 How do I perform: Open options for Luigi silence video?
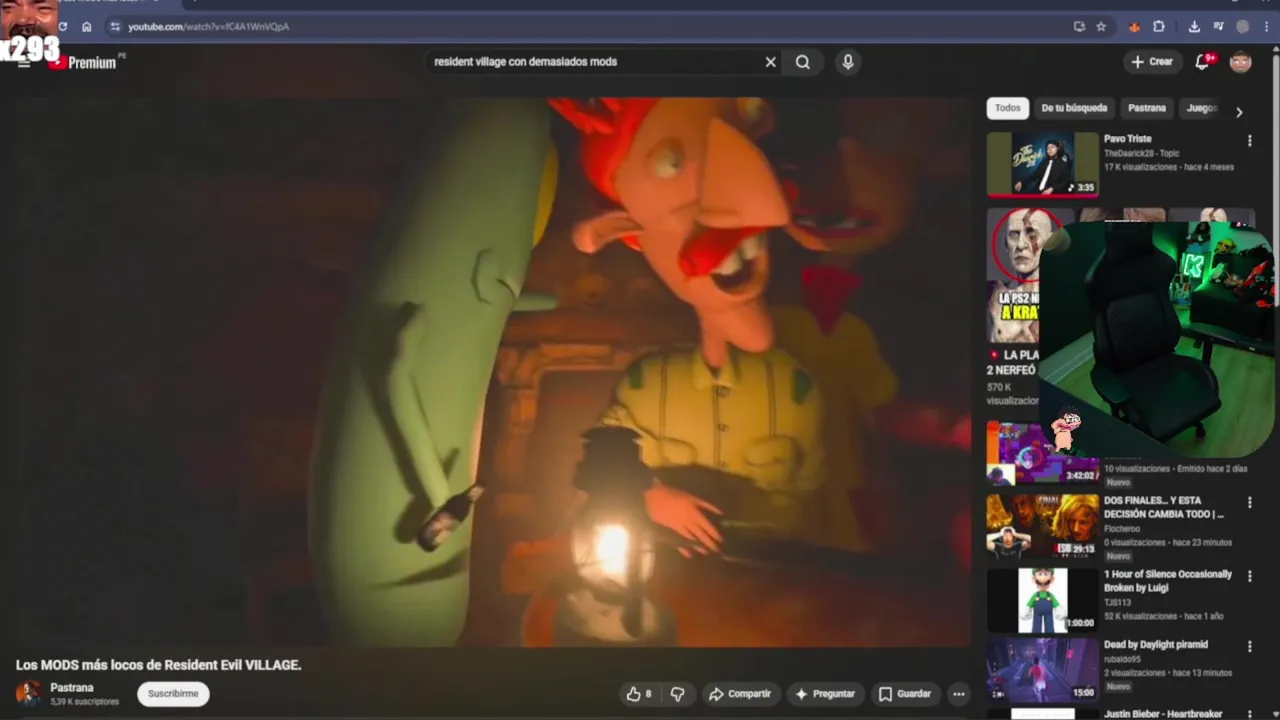pyautogui.click(x=1249, y=577)
